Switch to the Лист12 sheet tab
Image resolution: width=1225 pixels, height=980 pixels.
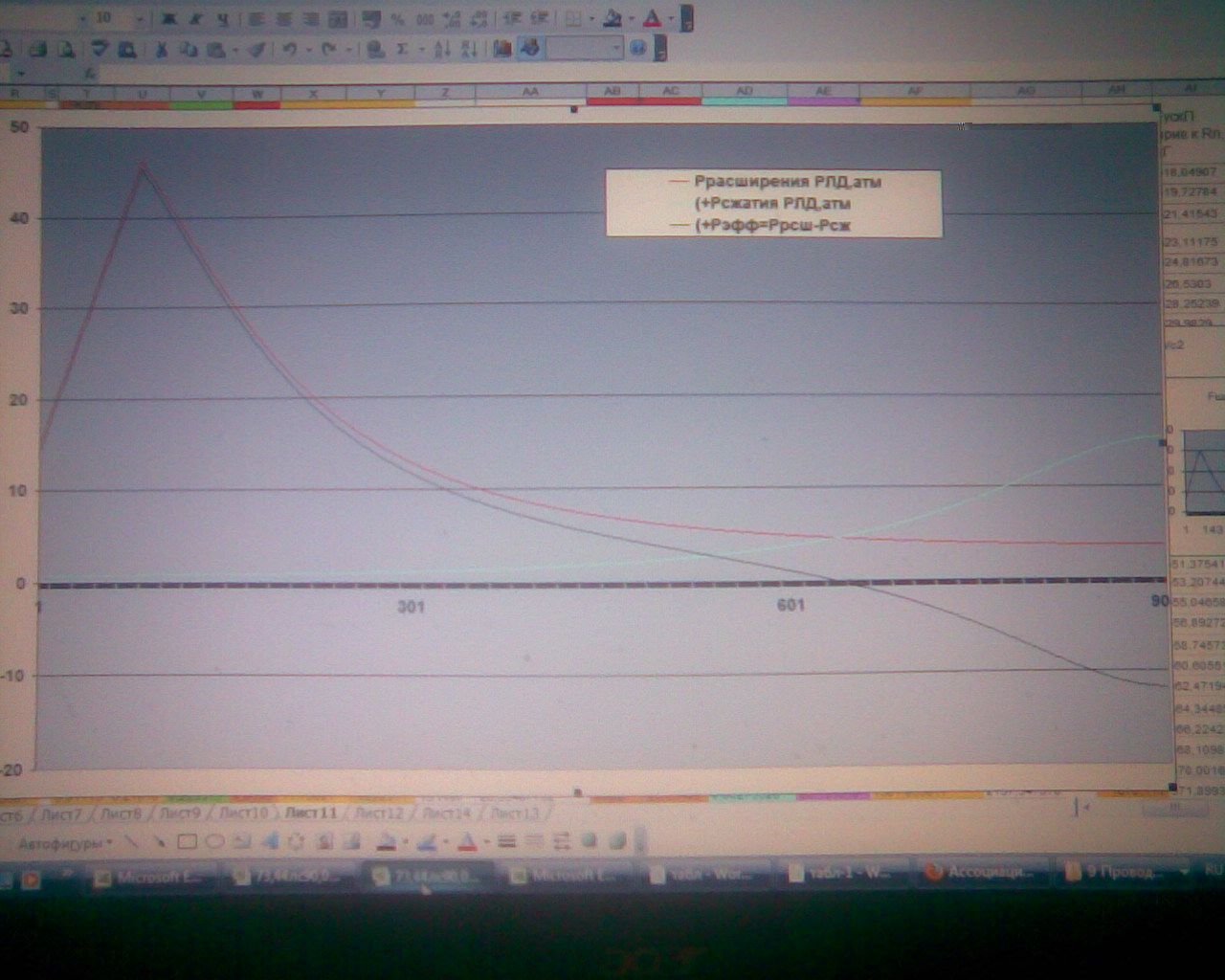(x=379, y=813)
